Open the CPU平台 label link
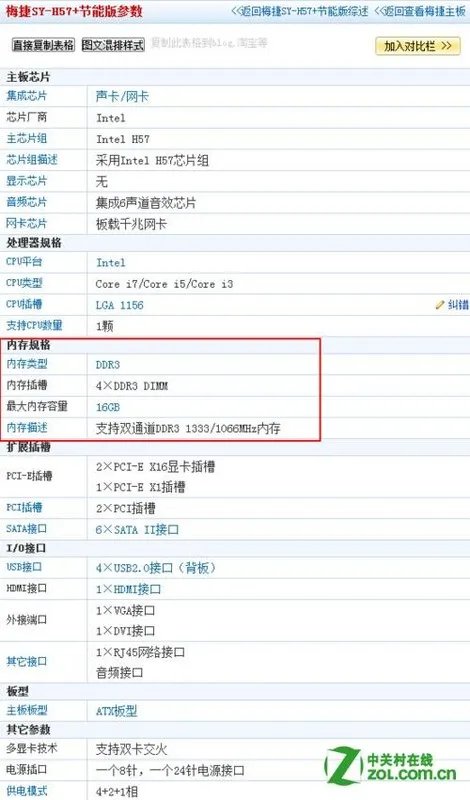The width and height of the screenshot is (470, 800). (24, 262)
